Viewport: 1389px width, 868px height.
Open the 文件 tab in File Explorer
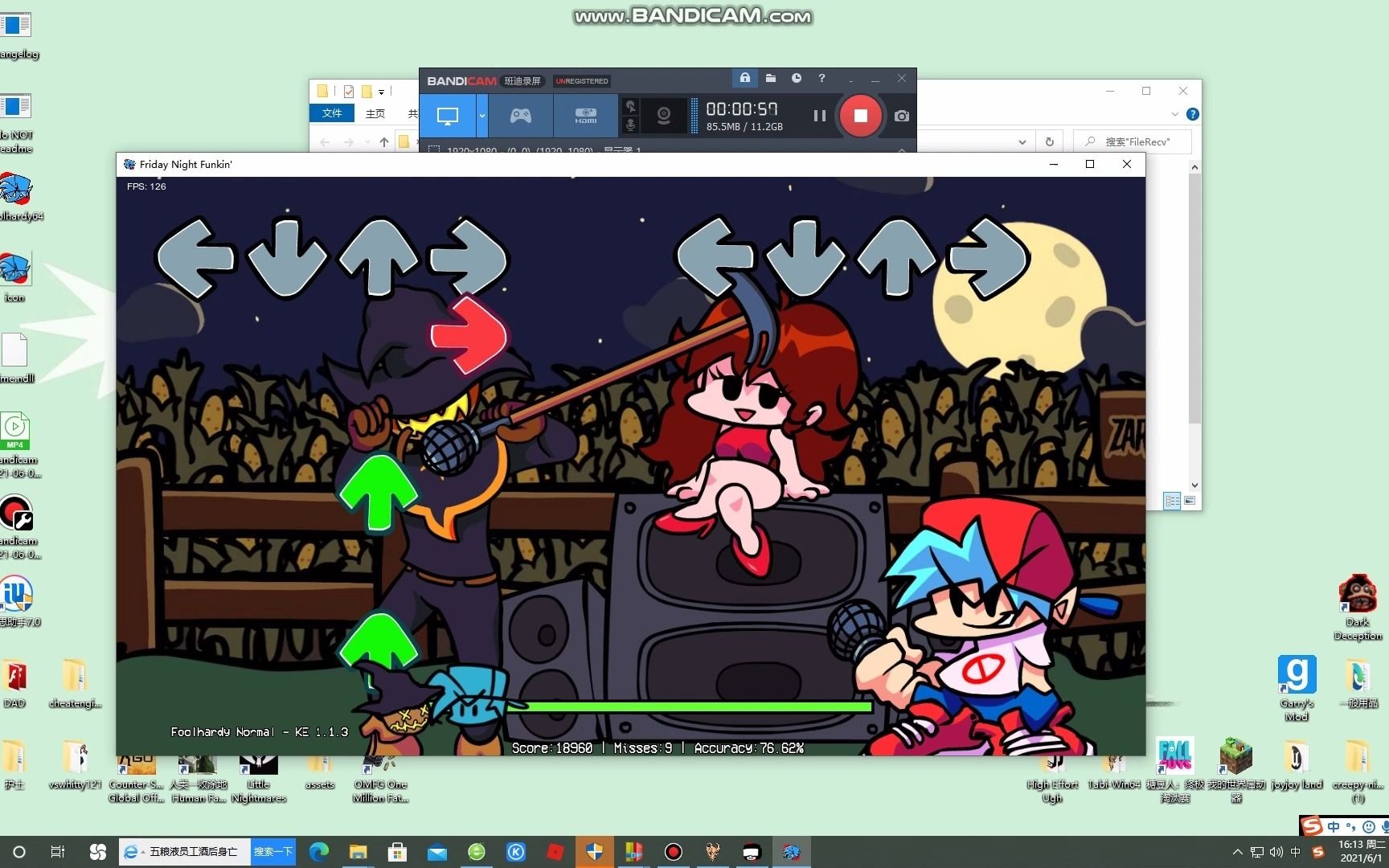(x=332, y=113)
